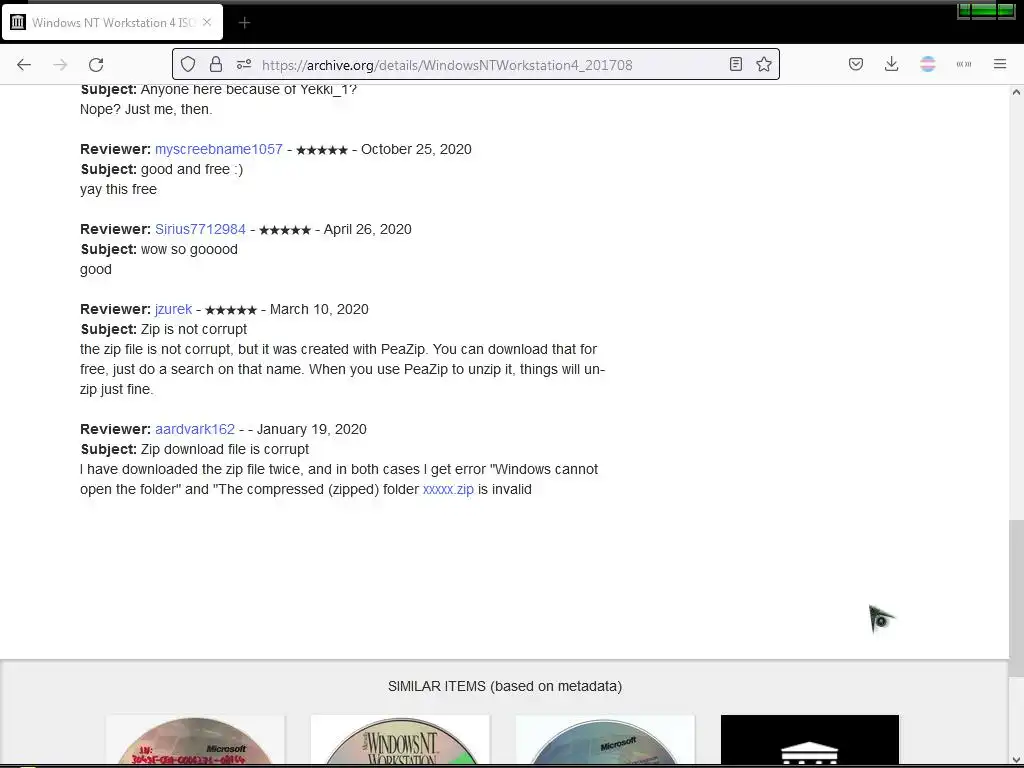Click the text "Zip is not corrupt"
This screenshot has height=768, width=1024.
194,329
